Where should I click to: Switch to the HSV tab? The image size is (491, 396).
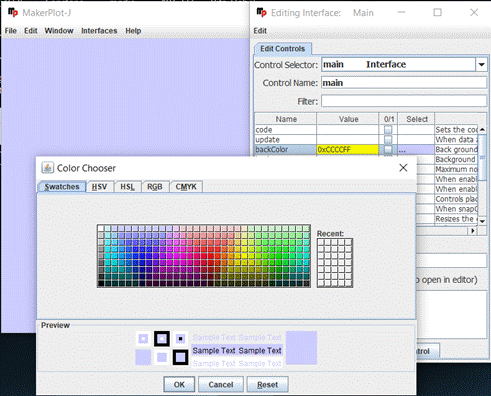99,187
